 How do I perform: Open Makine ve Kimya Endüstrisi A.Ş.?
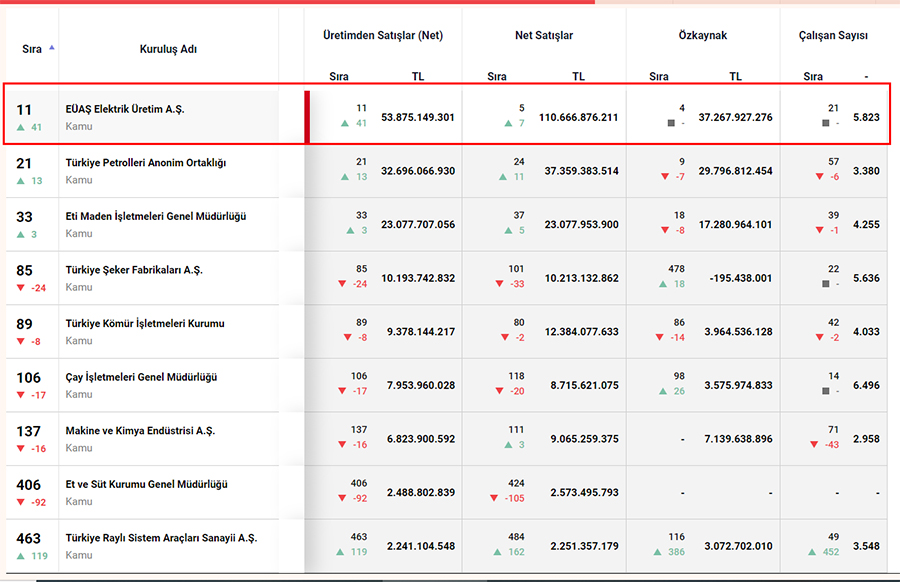140,431
